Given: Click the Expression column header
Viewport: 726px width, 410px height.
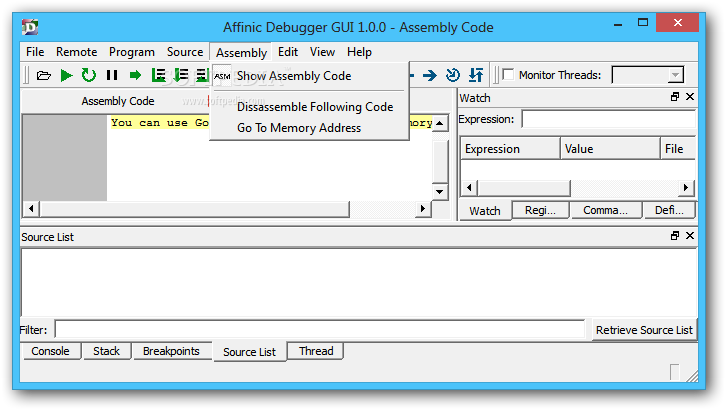Looking at the screenshot, I should tap(510, 149).
